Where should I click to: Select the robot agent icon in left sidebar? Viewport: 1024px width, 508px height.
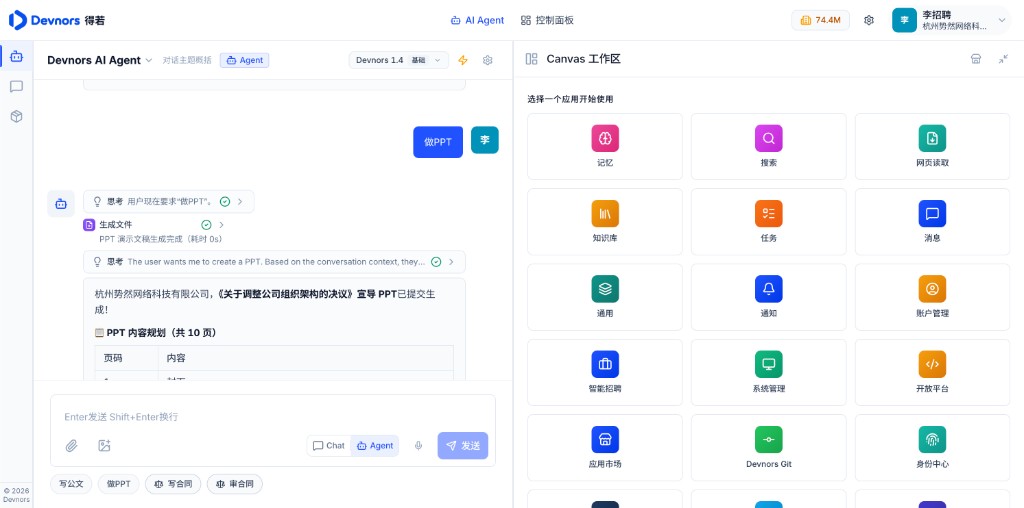[16, 57]
